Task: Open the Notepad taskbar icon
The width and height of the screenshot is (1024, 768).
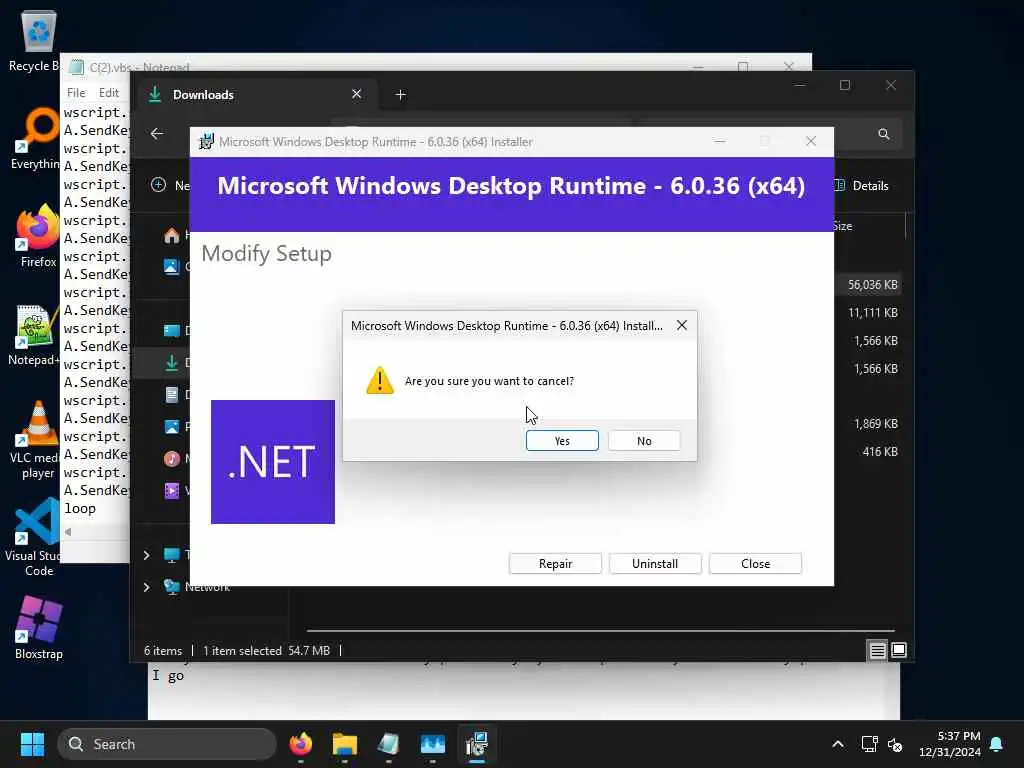Action: pyautogui.click(x=389, y=744)
